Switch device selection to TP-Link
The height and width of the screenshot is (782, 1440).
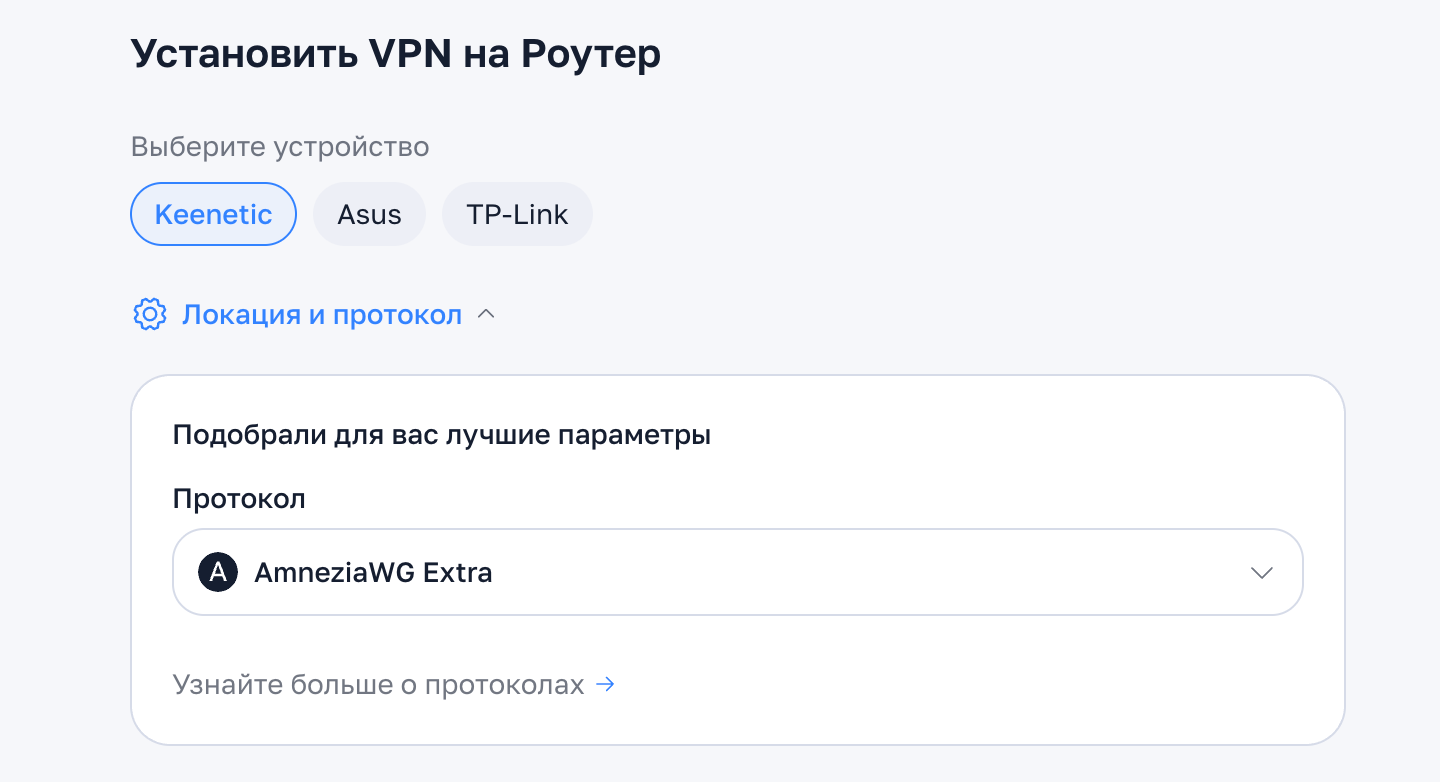click(517, 214)
